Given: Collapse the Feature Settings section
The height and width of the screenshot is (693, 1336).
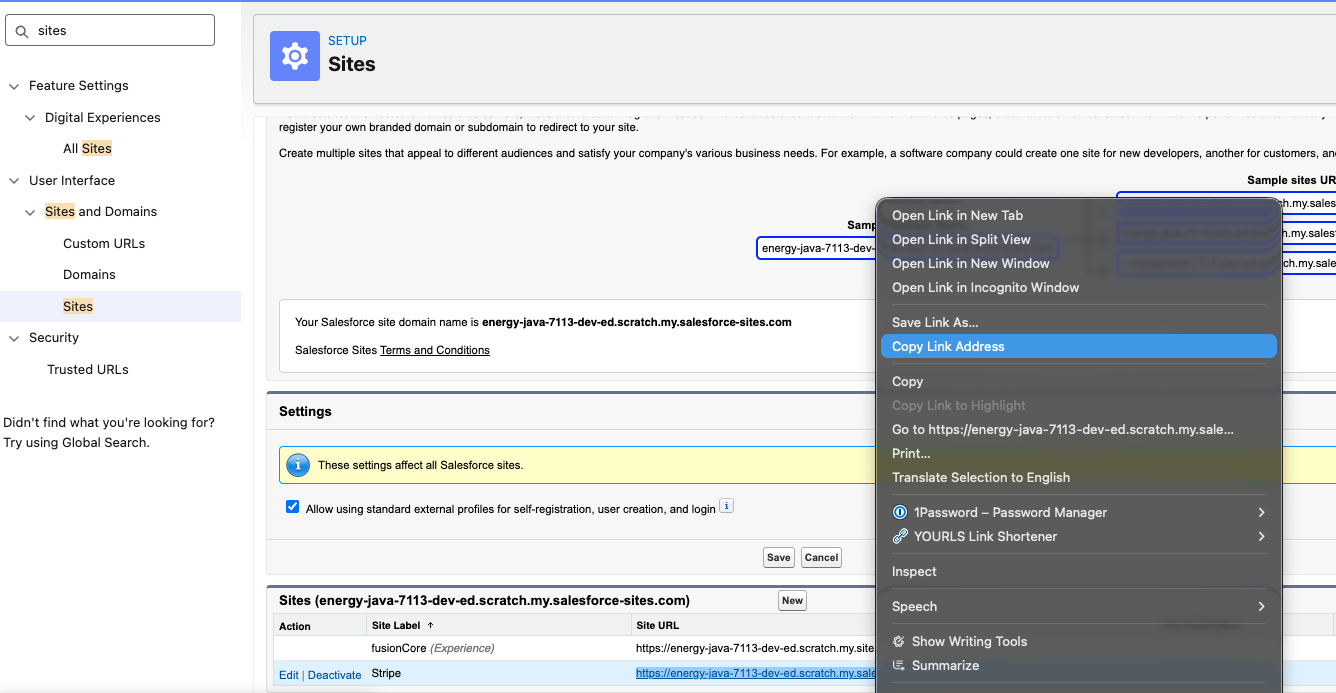Looking at the screenshot, I should 14,86.
